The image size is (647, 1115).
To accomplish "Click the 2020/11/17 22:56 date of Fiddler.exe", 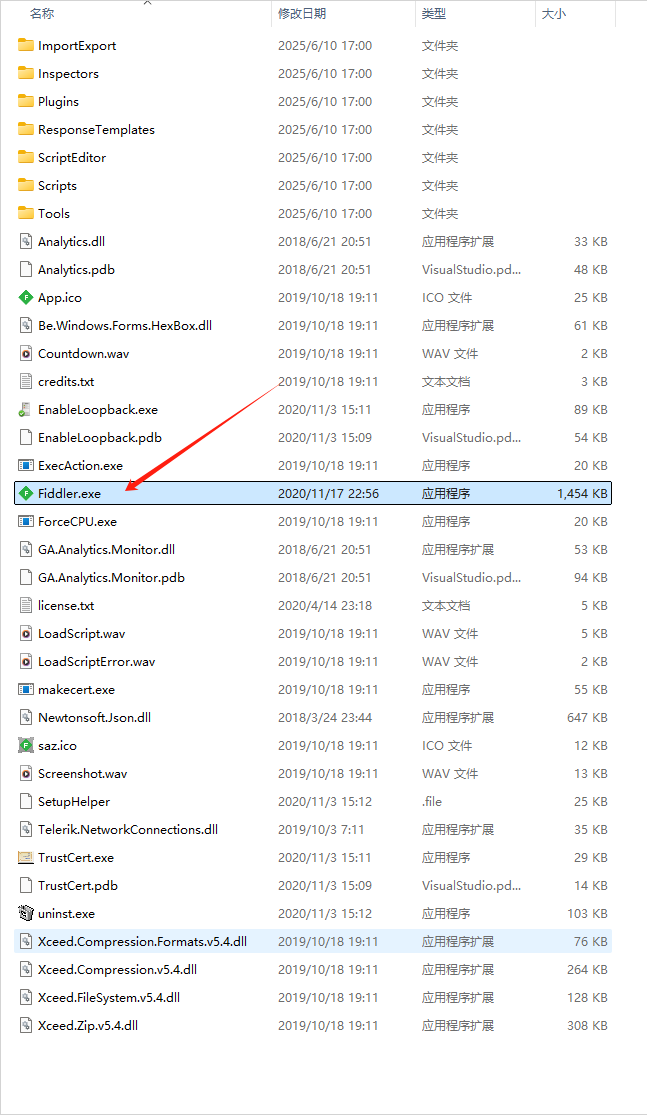I will 328,494.
